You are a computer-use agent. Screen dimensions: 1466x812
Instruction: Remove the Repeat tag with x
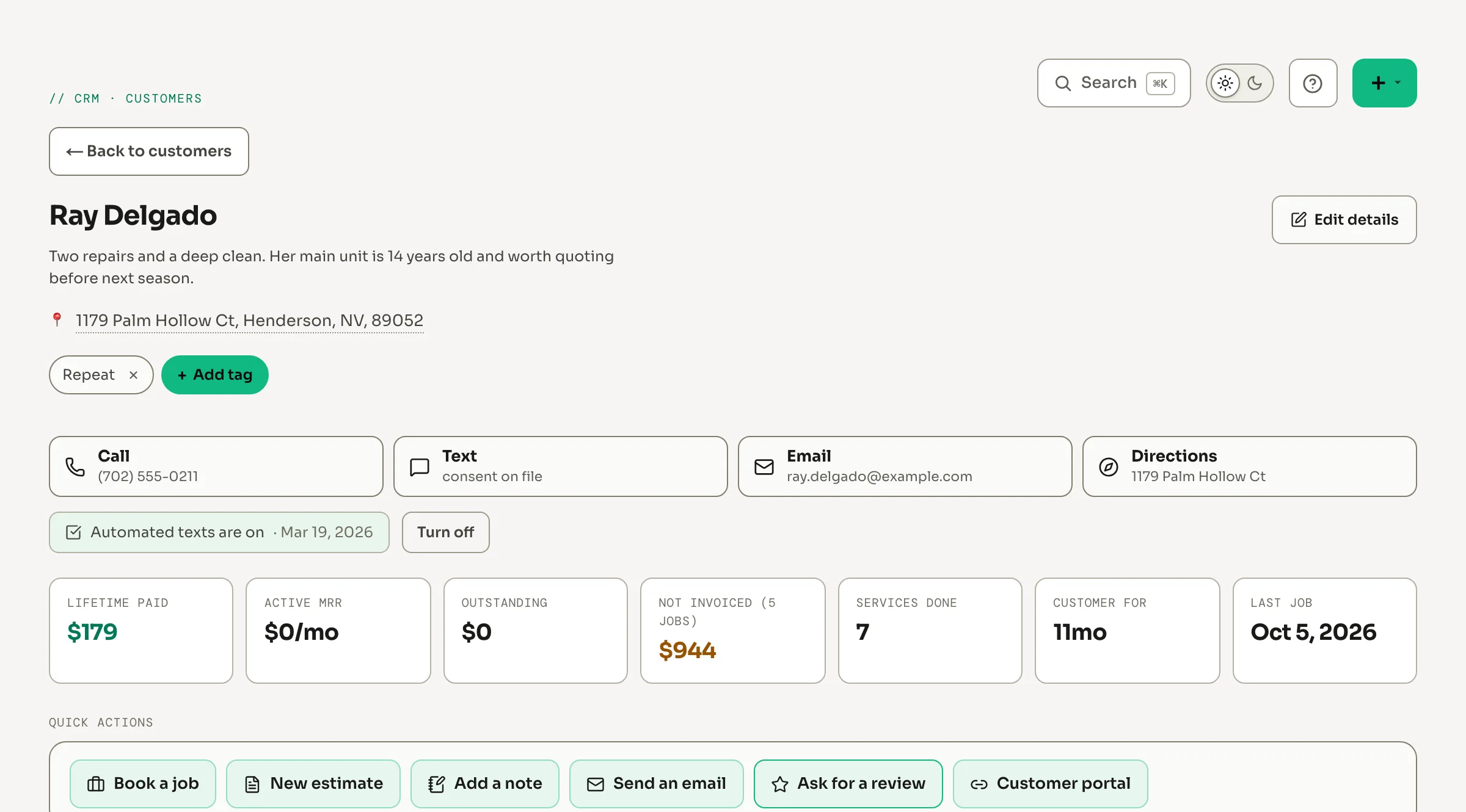tap(133, 375)
